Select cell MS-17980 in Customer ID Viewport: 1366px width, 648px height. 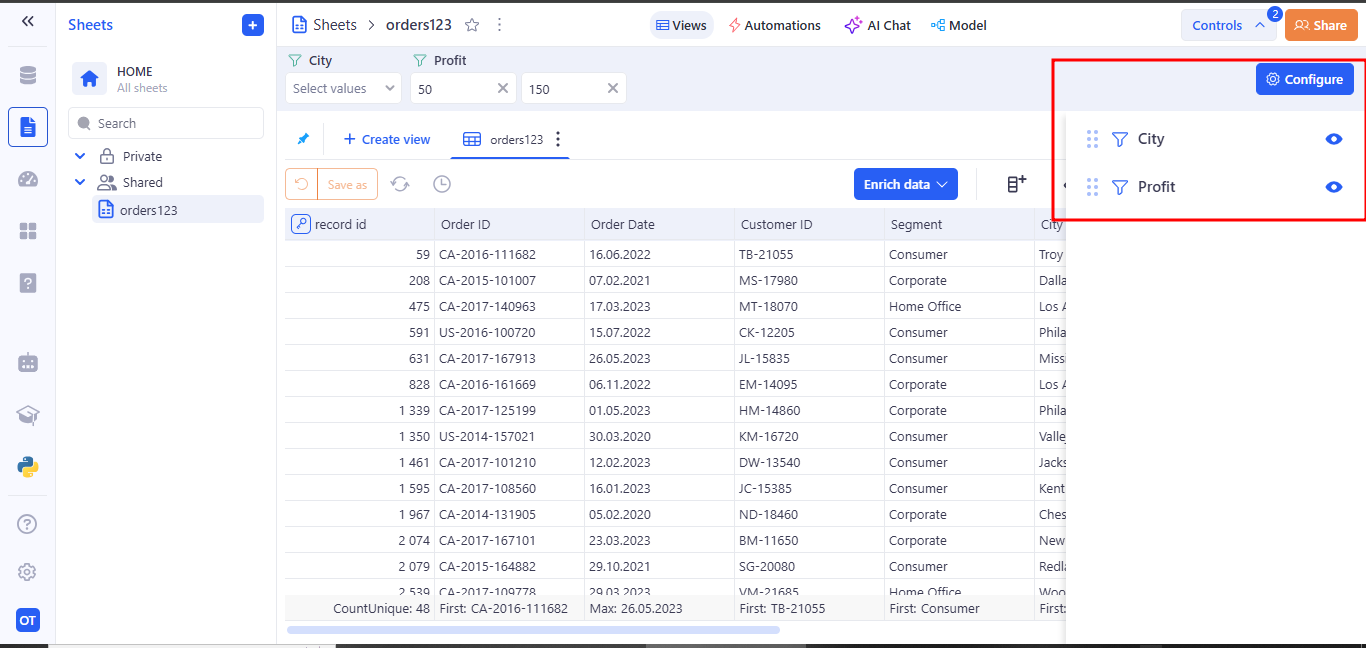pos(810,280)
